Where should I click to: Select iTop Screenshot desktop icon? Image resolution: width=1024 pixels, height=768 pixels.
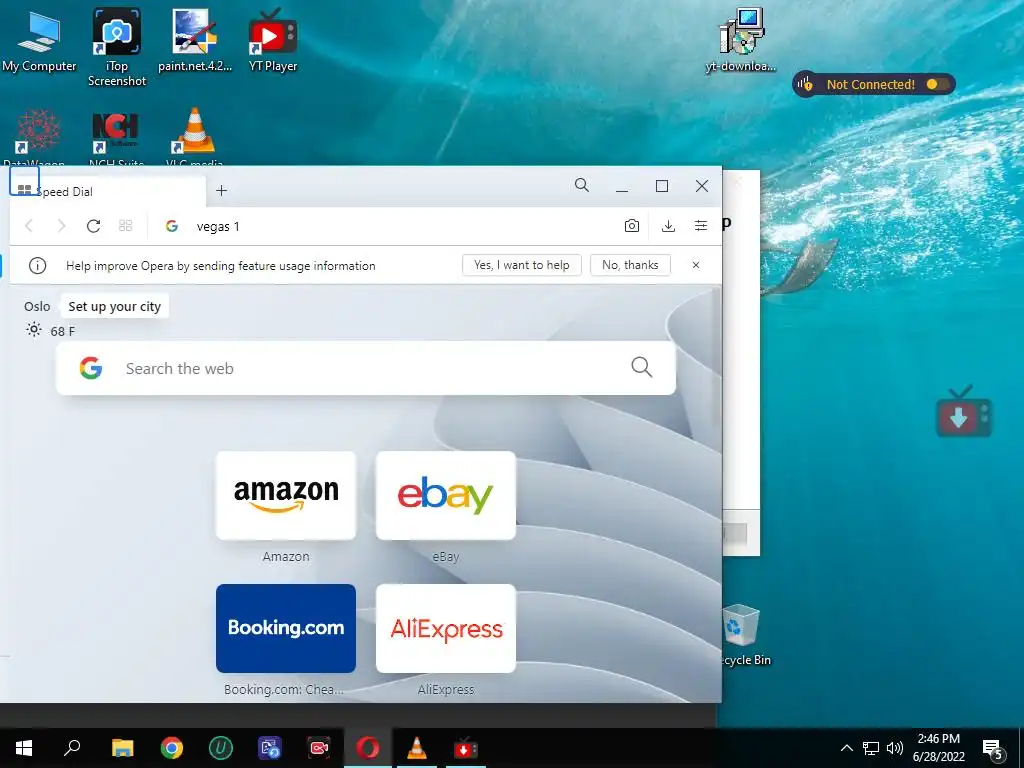[117, 47]
